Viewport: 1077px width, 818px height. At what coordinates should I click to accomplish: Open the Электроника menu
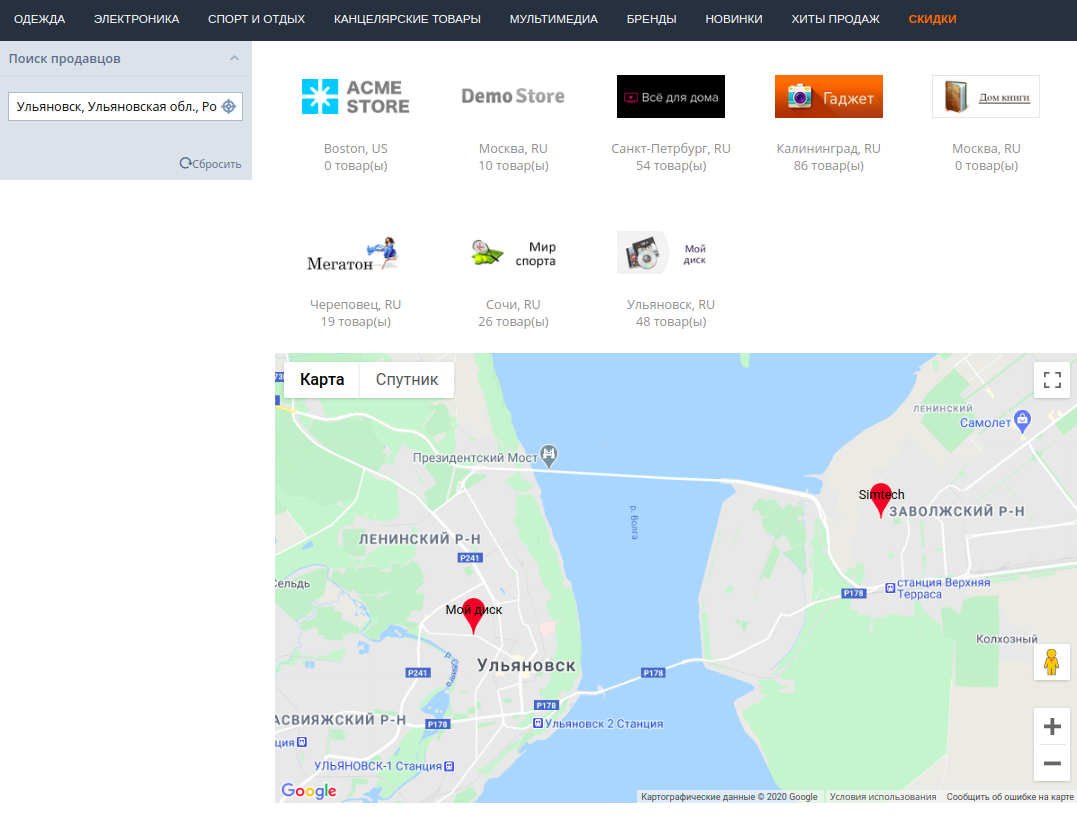pyautogui.click(x=136, y=19)
